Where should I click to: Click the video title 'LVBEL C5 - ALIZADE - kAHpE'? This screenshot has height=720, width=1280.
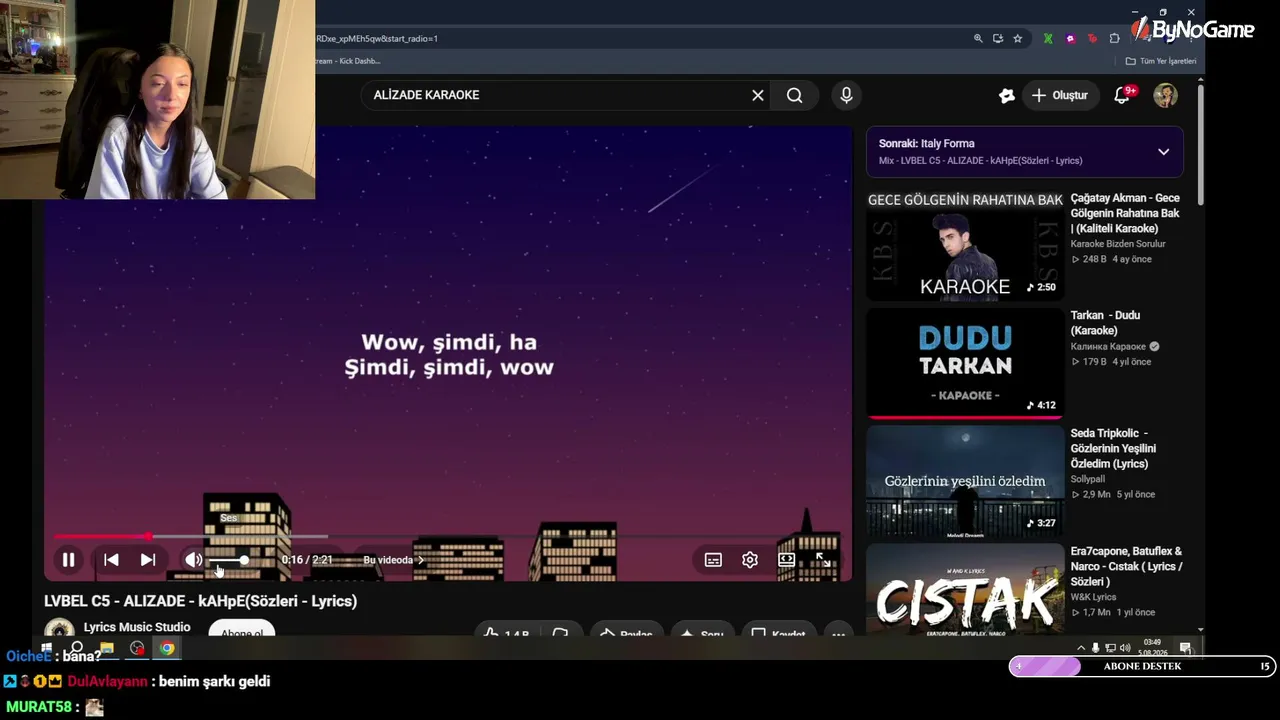200,601
